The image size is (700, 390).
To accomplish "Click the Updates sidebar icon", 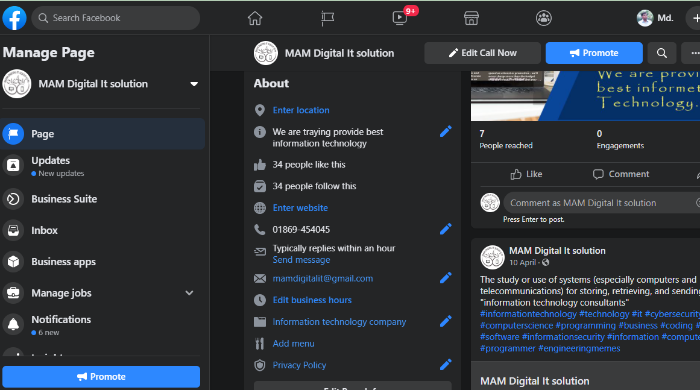I will pyautogui.click(x=13, y=166).
